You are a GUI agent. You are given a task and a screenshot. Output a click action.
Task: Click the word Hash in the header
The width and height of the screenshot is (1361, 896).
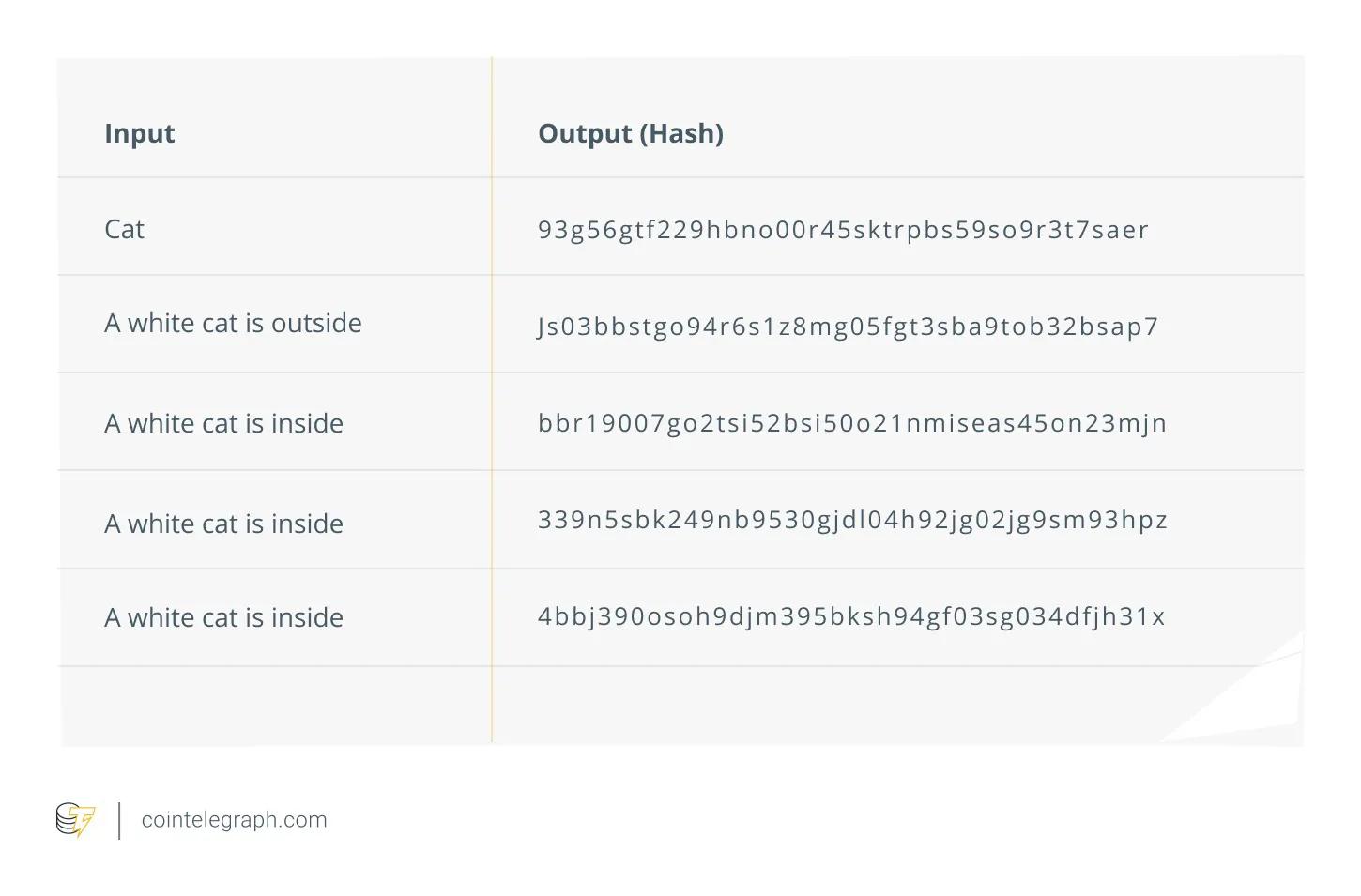click(681, 133)
